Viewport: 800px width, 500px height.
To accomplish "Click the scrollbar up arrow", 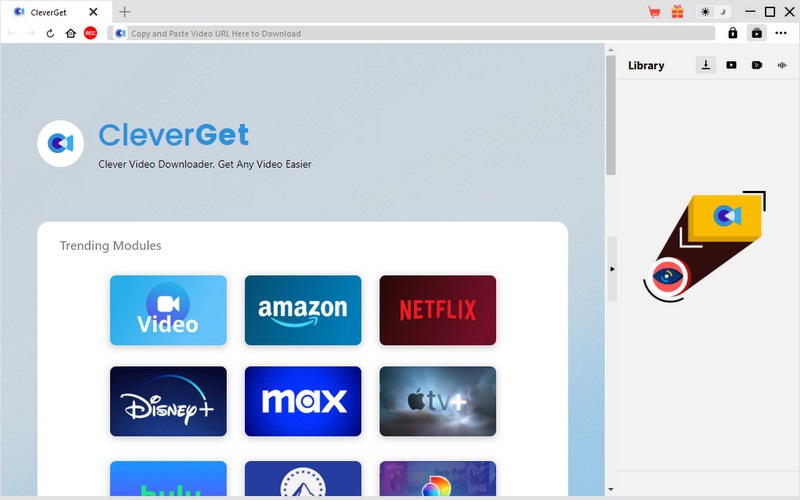I will 611,49.
